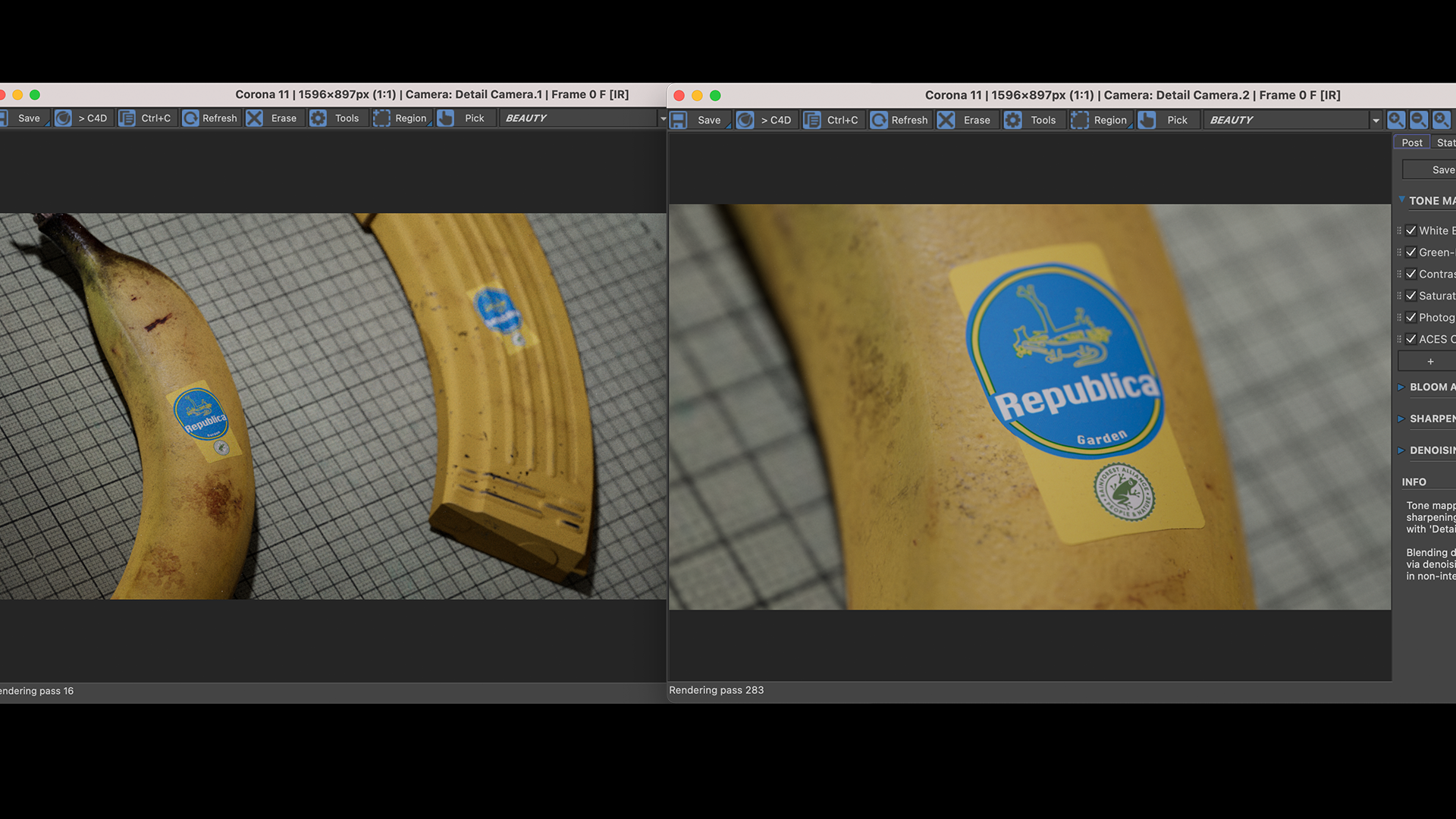Image resolution: width=1456 pixels, height=819 pixels.
Task: Click Erase X icon in Camera.2 window
Action: pyautogui.click(x=946, y=120)
